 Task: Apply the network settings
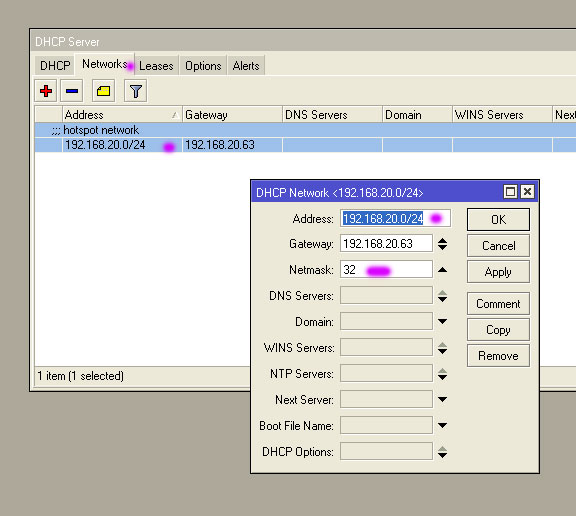point(498,272)
